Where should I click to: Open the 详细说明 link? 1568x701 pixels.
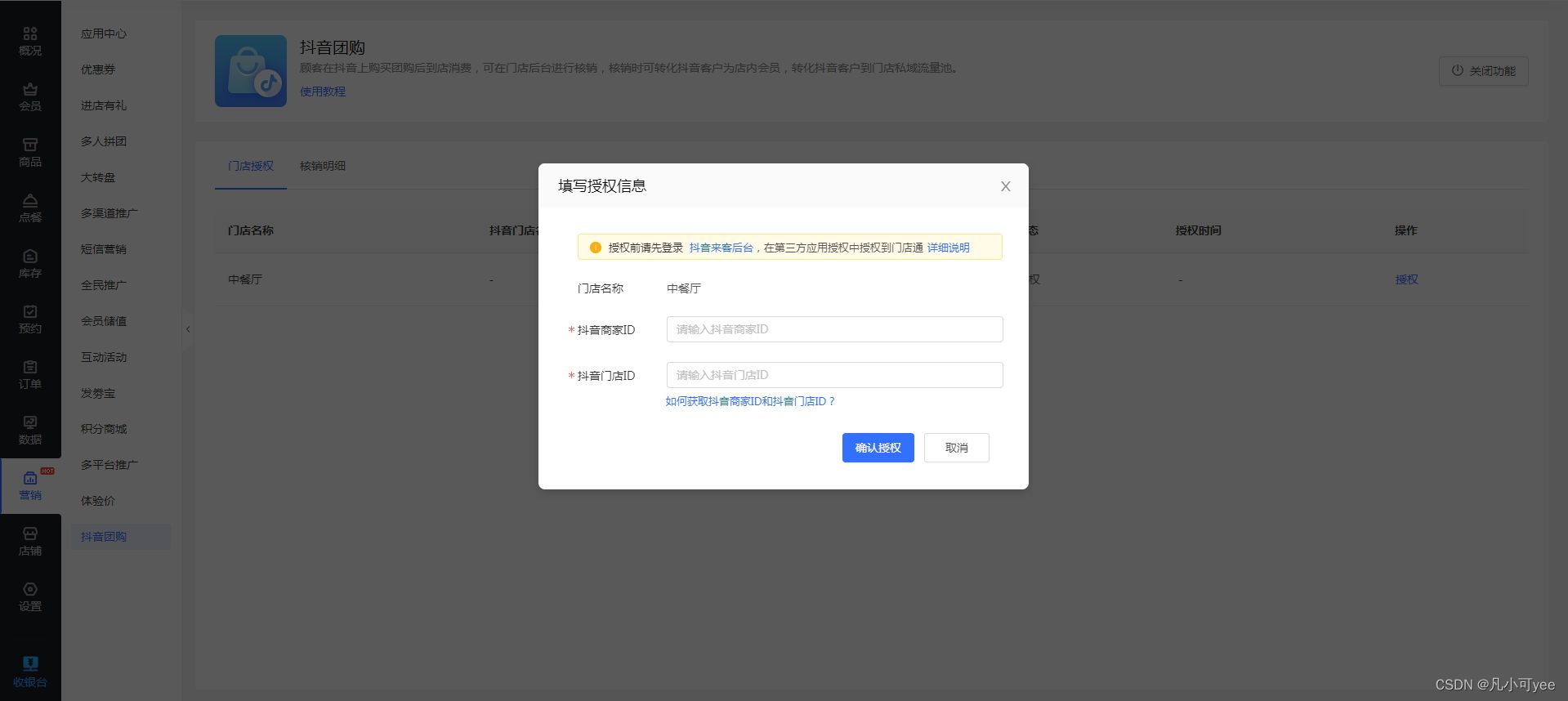point(948,248)
